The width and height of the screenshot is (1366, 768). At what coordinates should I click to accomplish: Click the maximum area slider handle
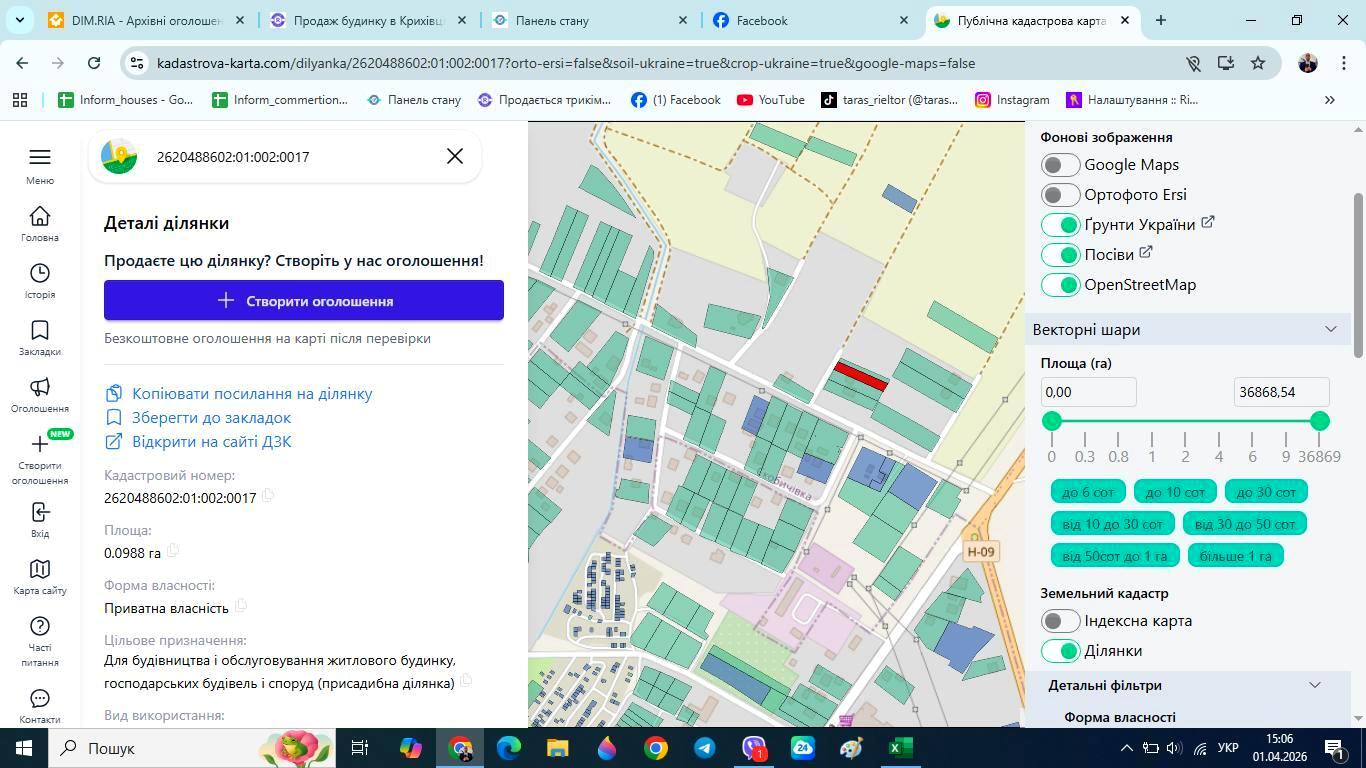coord(1320,421)
